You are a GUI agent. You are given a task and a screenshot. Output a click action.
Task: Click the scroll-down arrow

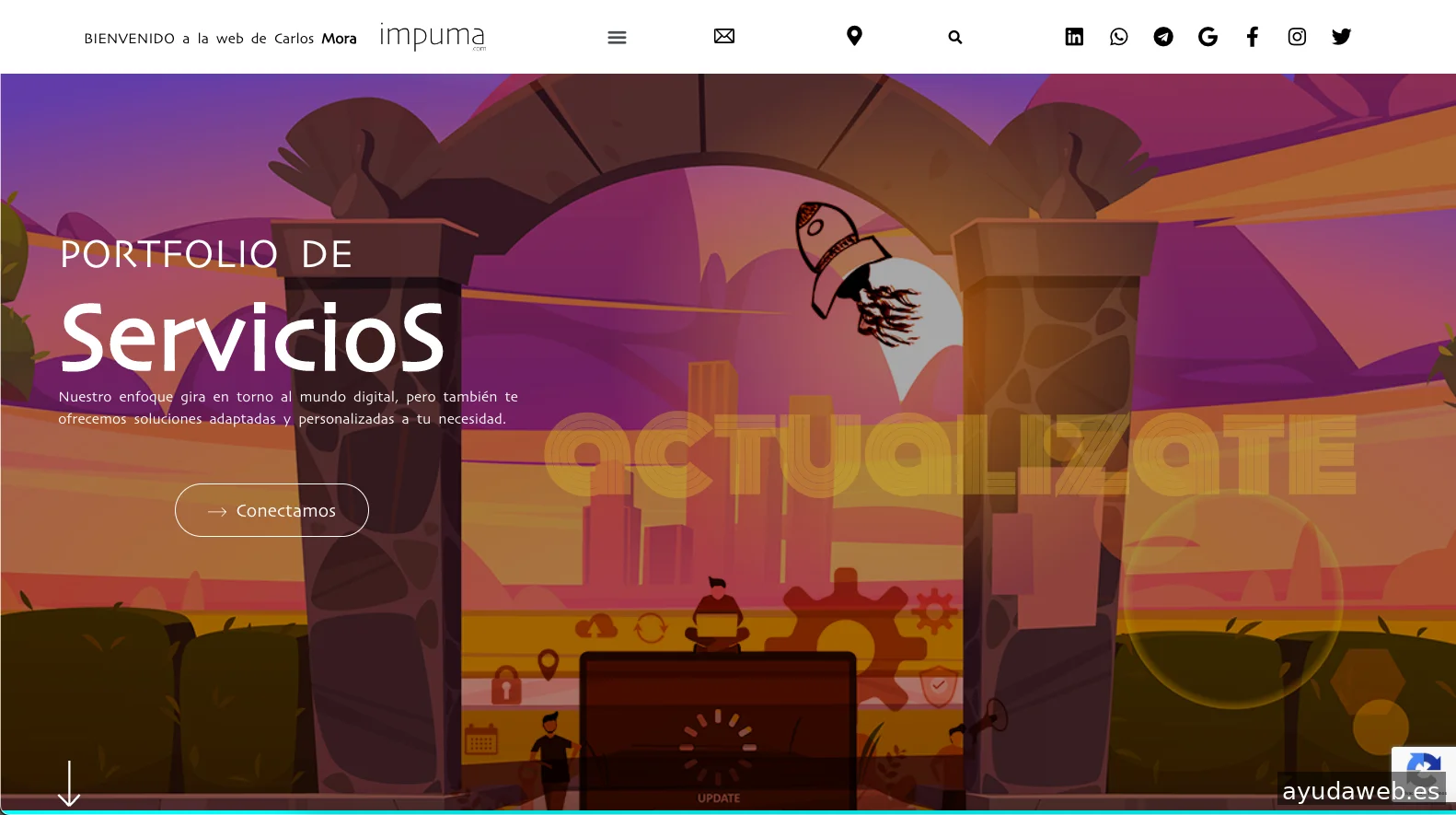point(69,784)
